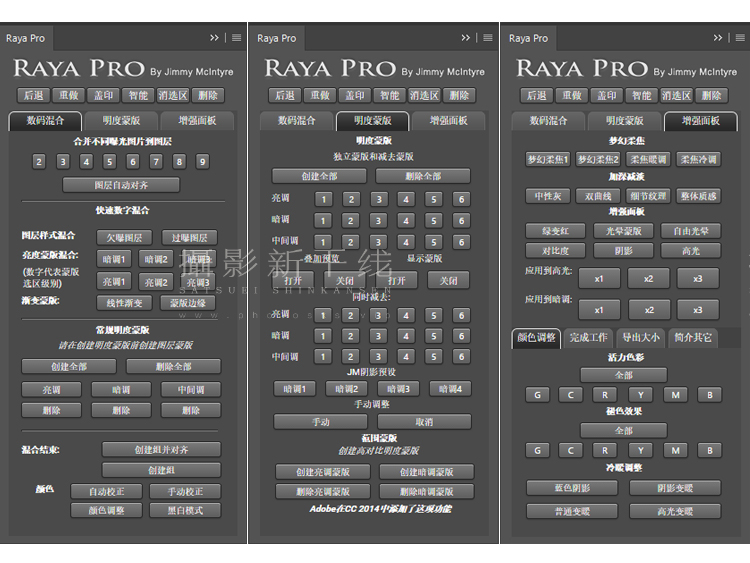Apply the 柔焦冷调 effect
The height and width of the screenshot is (563, 750).
pos(698,159)
